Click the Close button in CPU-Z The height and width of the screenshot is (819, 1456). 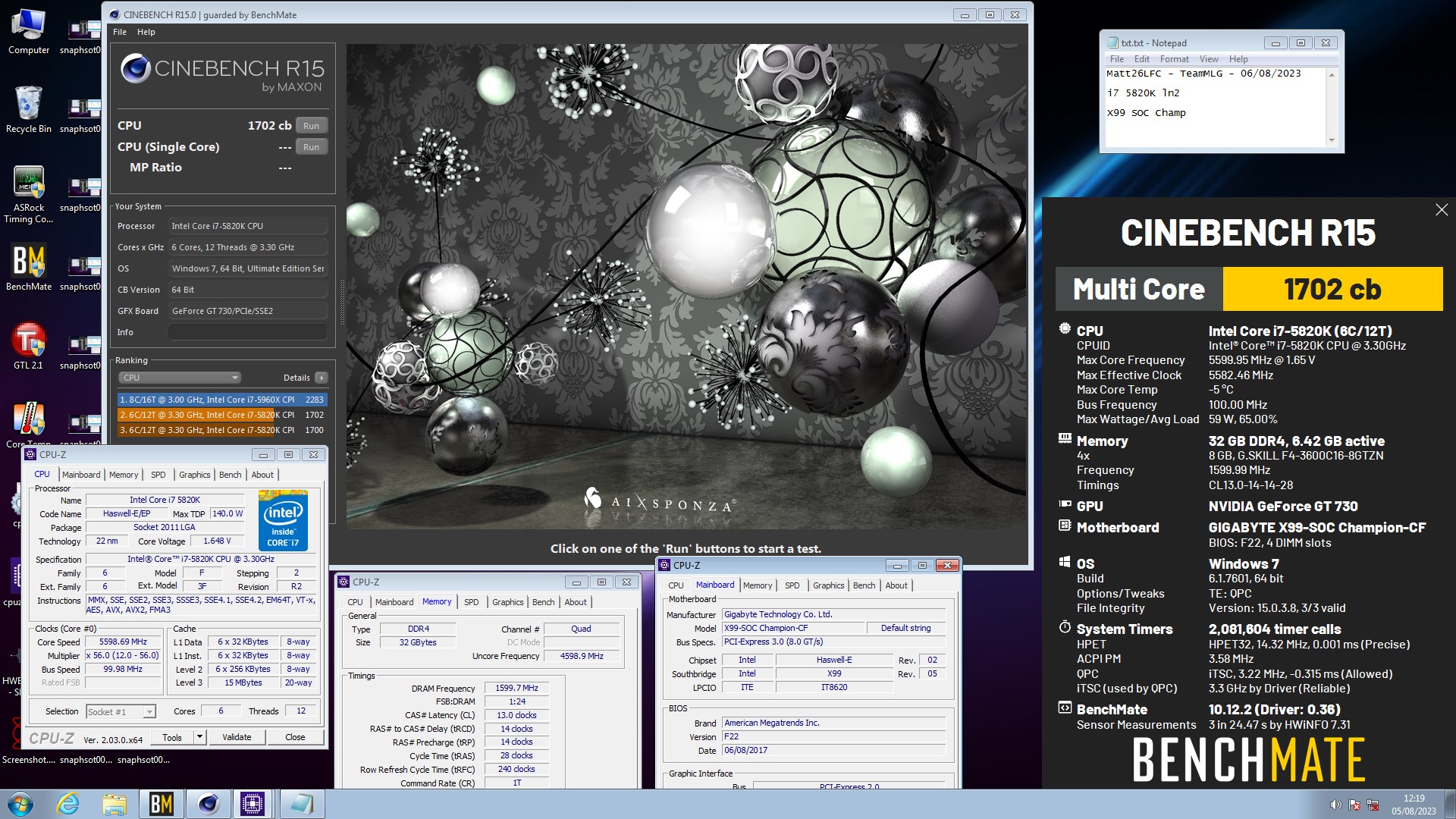[295, 737]
